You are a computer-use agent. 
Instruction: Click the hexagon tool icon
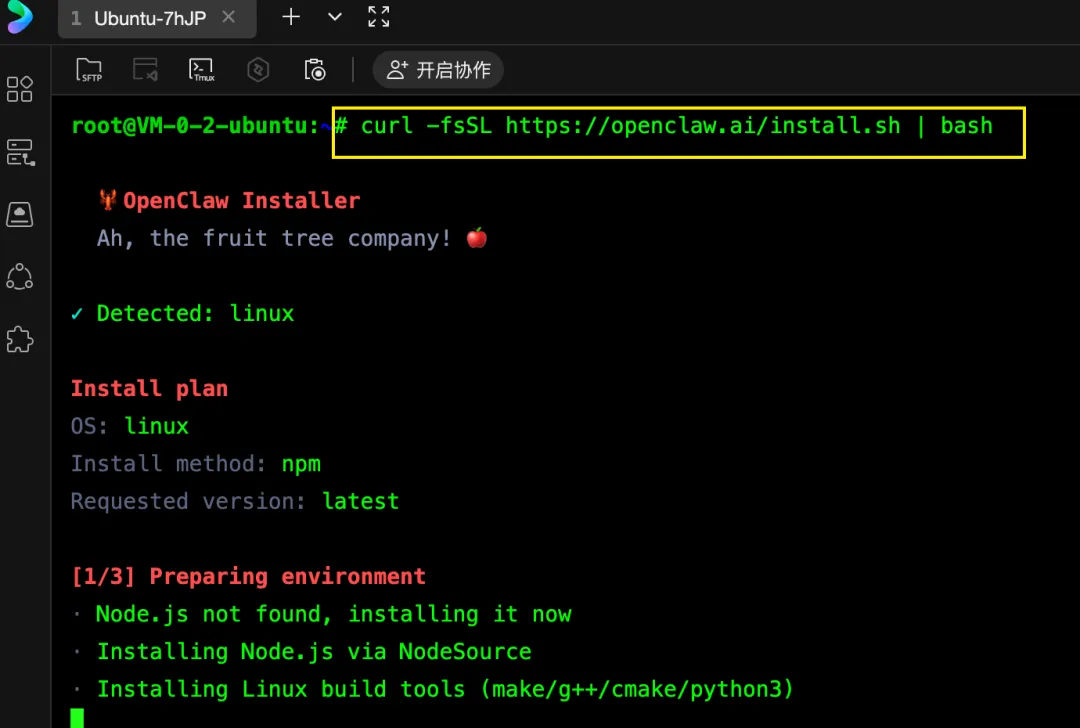[x=258, y=70]
